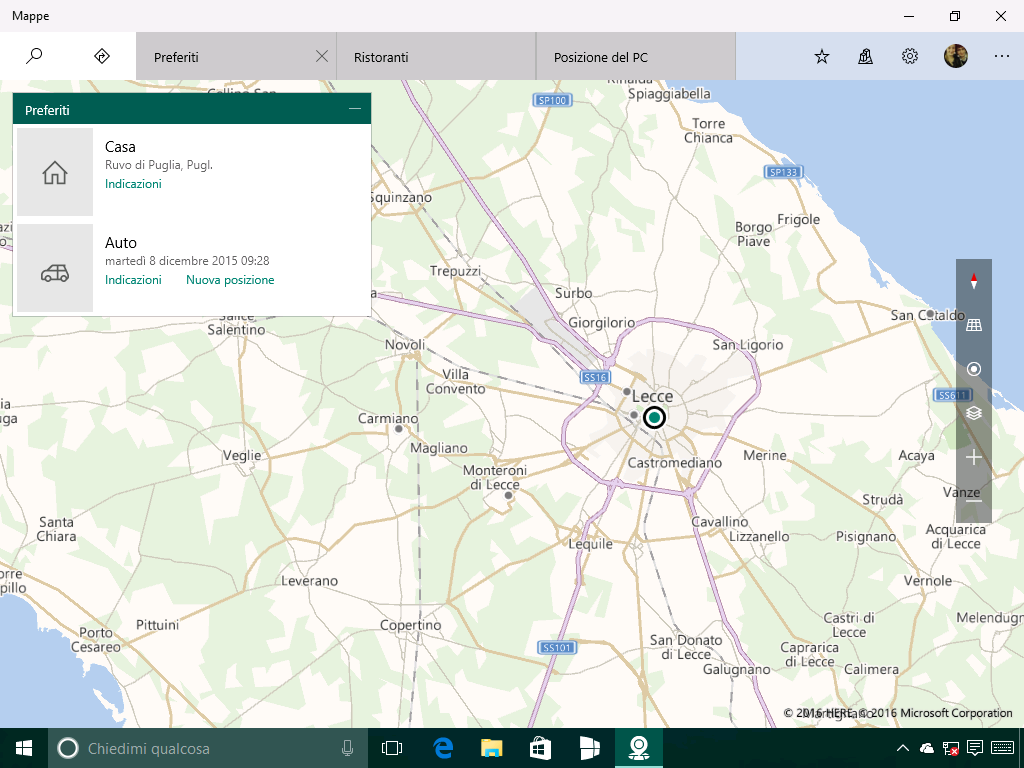Click the Copertino town label
Image resolution: width=1024 pixels, height=768 pixels.
pos(411,625)
